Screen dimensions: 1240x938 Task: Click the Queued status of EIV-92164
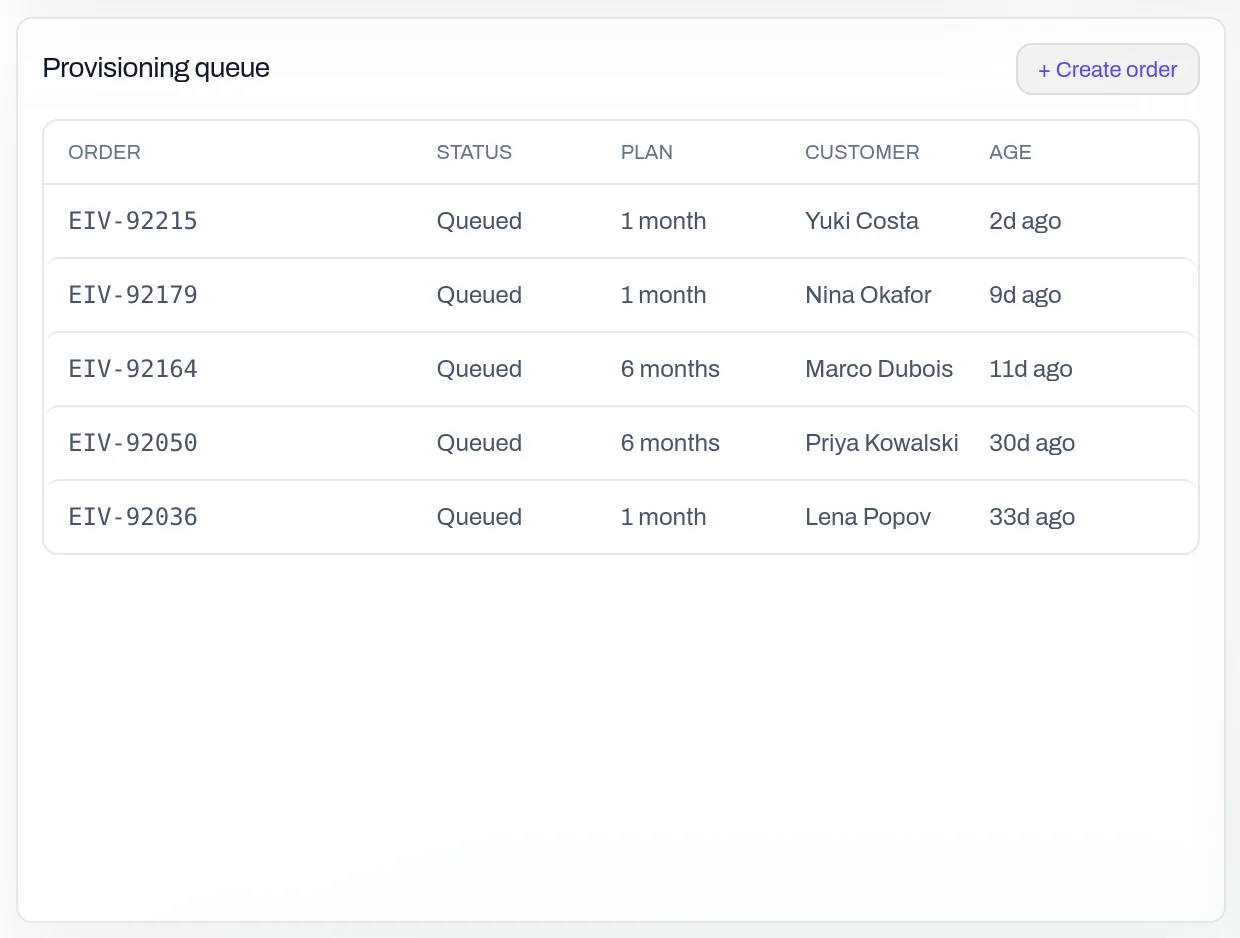click(479, 369)
